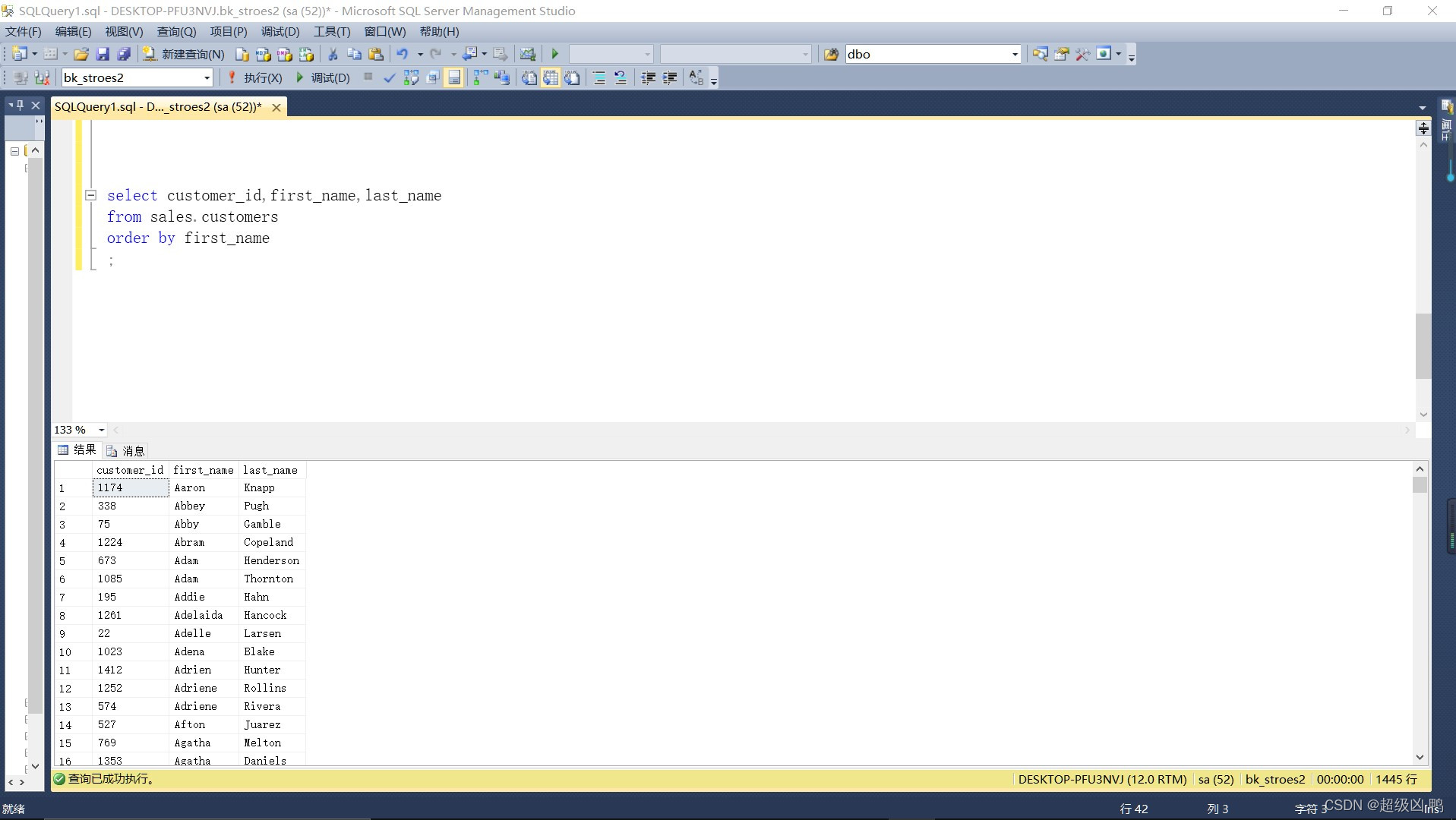Image resolution: width=1456 pixels, height=820 pixels.
Task: Open the Query (查询) menu
Action: pyautogui.click(x=176, y=32)
